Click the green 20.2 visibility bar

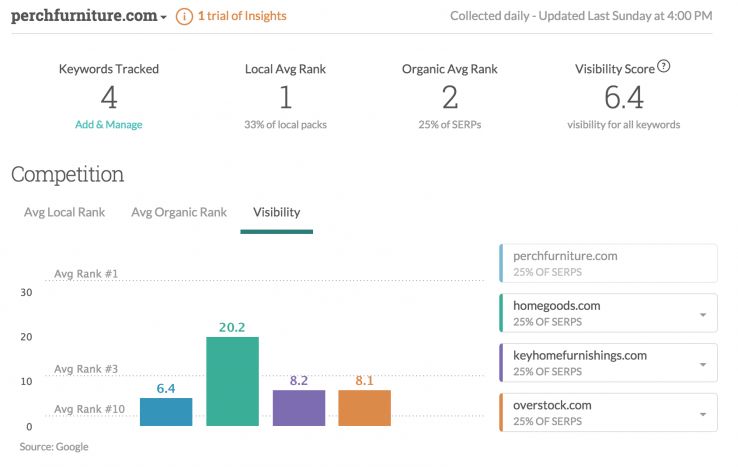coord(232,381)
